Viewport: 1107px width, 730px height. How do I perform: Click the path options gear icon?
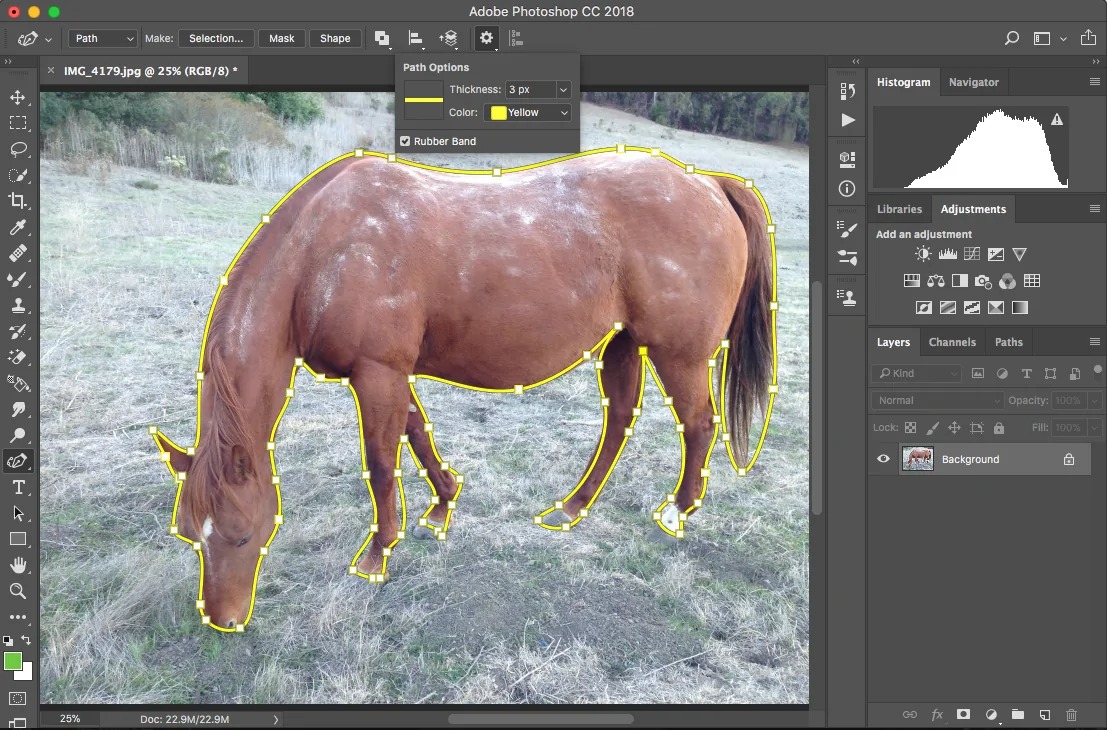(486, 38)
